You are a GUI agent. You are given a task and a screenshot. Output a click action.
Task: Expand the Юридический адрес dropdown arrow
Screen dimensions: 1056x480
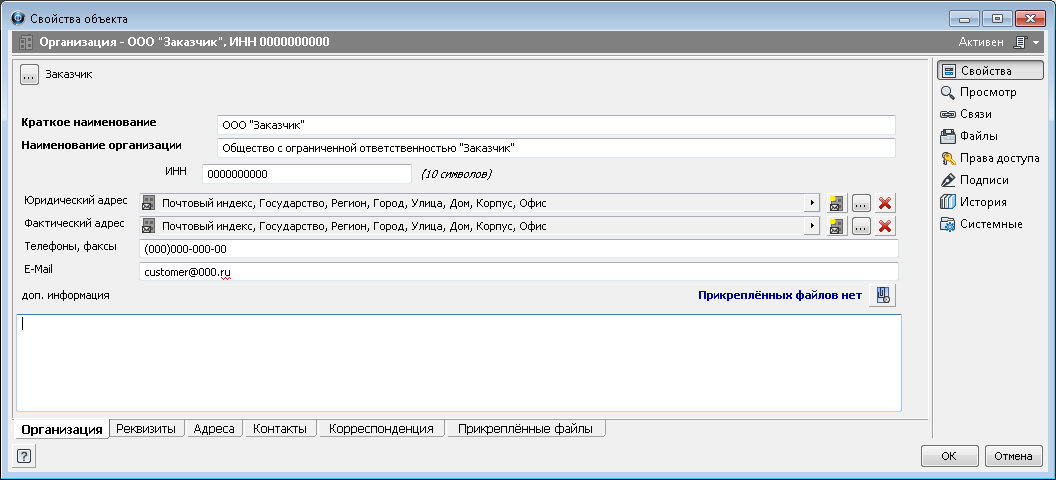click(810, 203)
